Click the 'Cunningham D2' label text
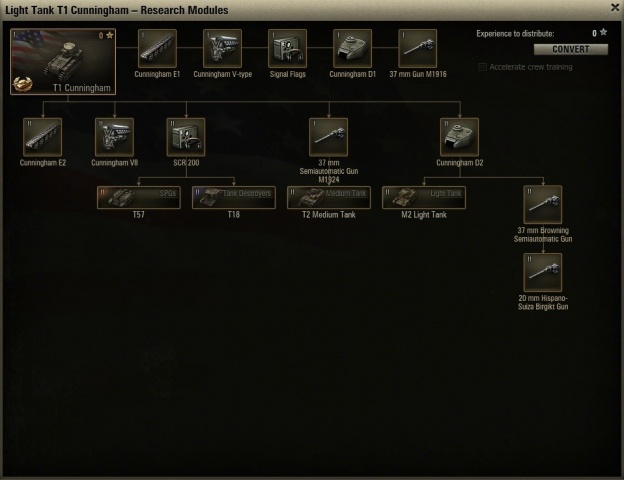624x480 pixels. click(x=460, y=163)
